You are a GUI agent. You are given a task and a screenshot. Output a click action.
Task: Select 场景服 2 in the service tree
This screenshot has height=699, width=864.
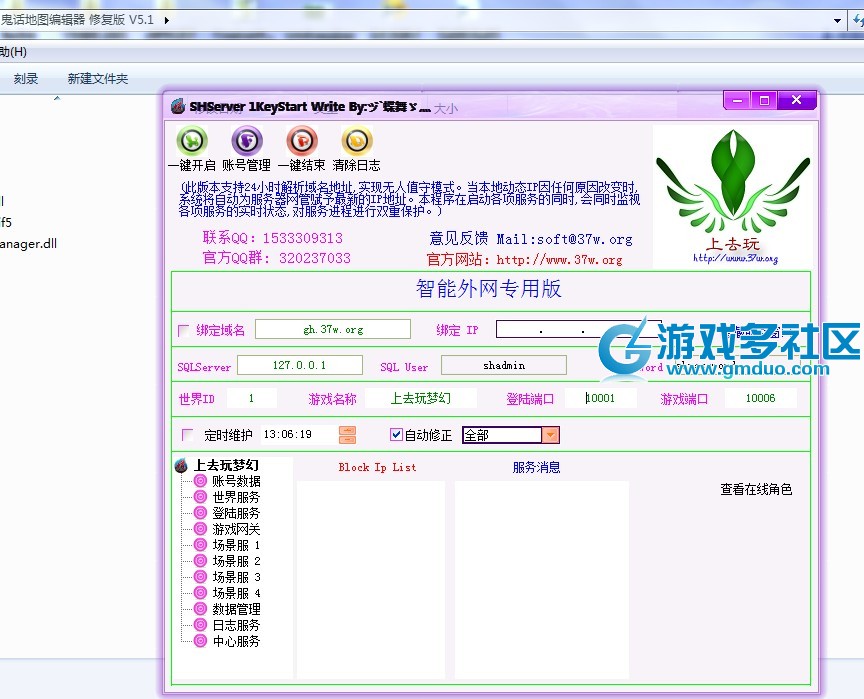[x=236, y=561]
